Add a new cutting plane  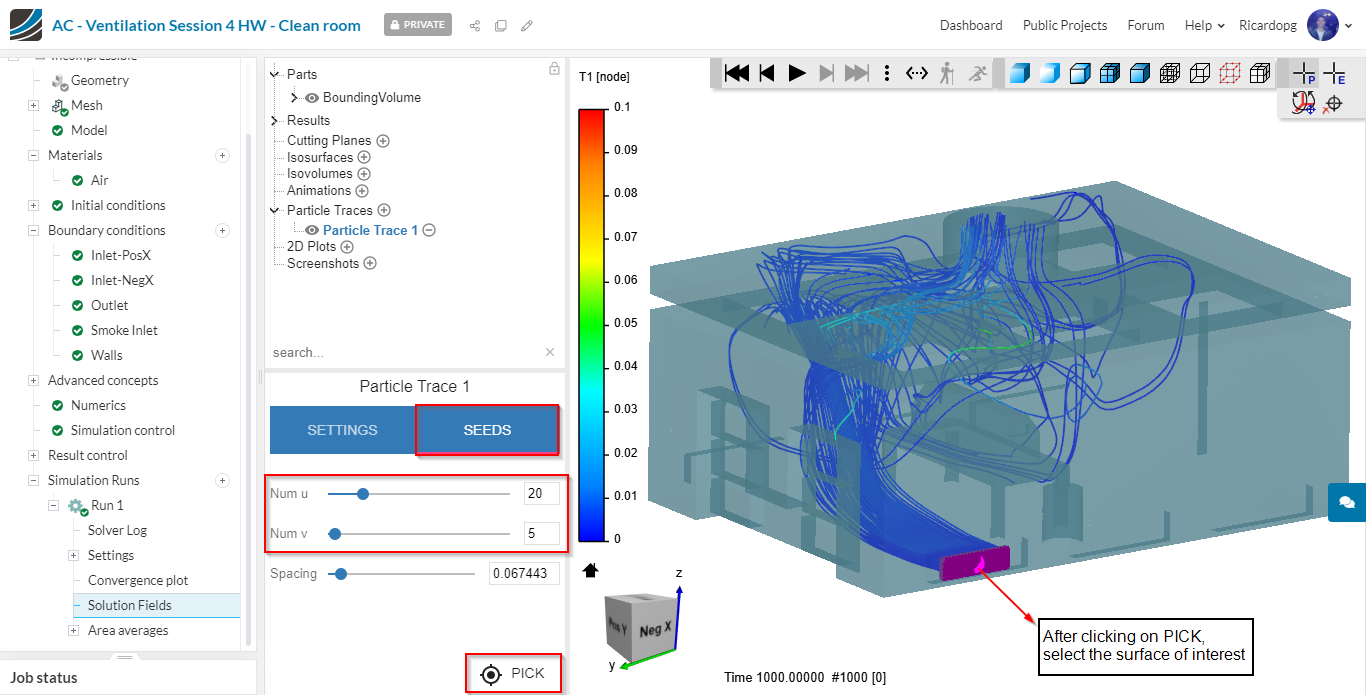383,141
